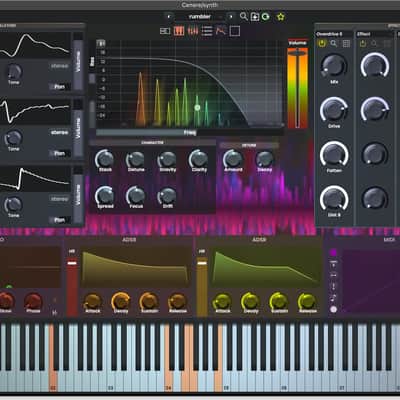Viewport: 400px width, 400px height.
Task: Click the green circular refresh icon
Action: [x=266, y=17]
